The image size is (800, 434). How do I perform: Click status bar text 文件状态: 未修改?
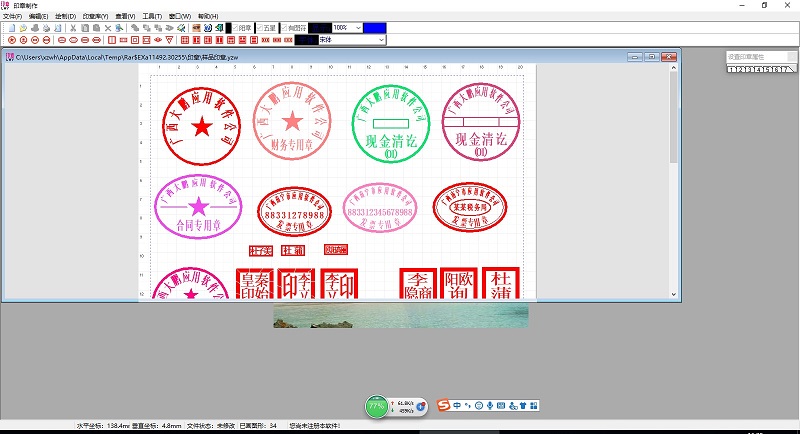(210, 425)
